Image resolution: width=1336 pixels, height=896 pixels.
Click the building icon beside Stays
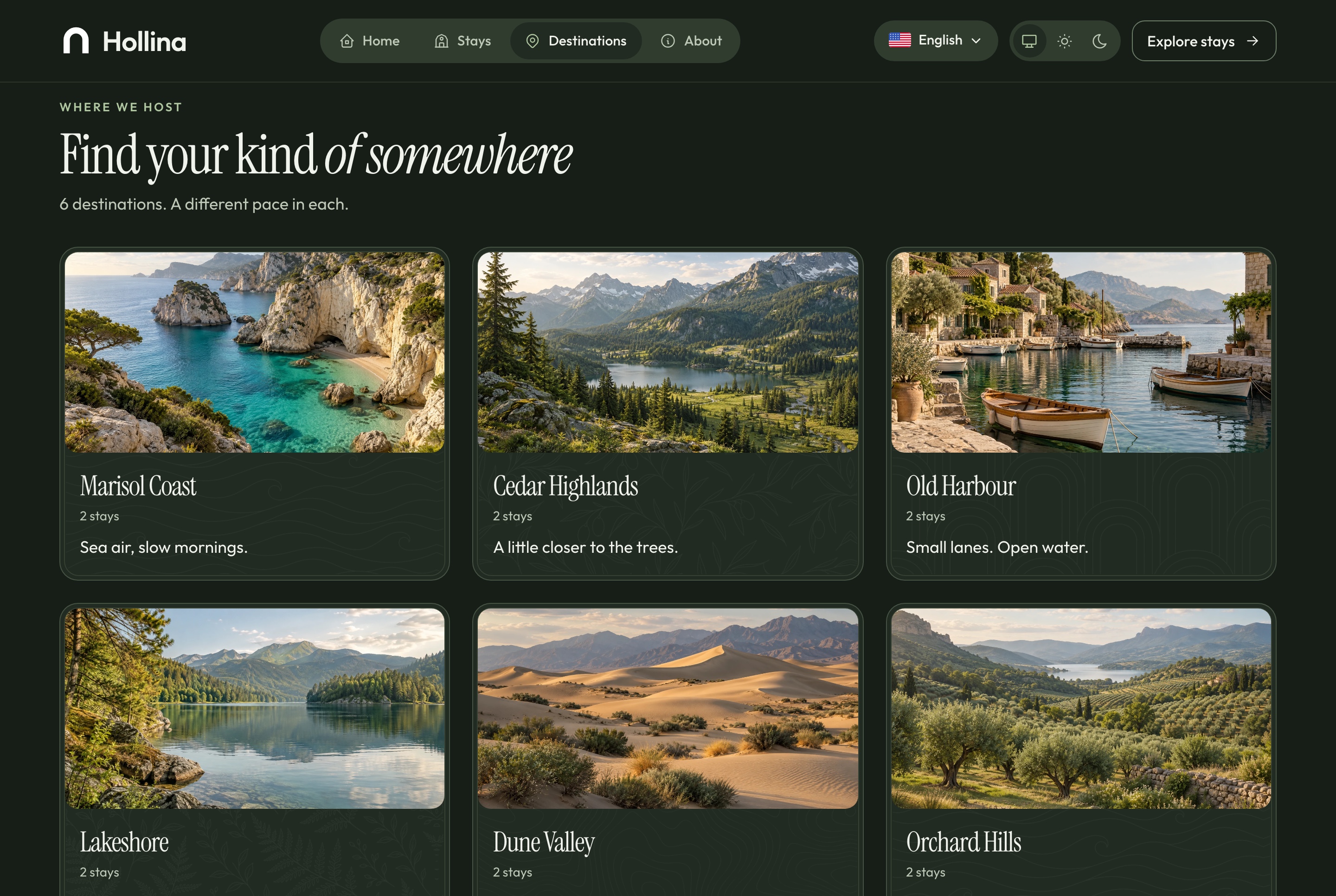[x=441, y=41]
